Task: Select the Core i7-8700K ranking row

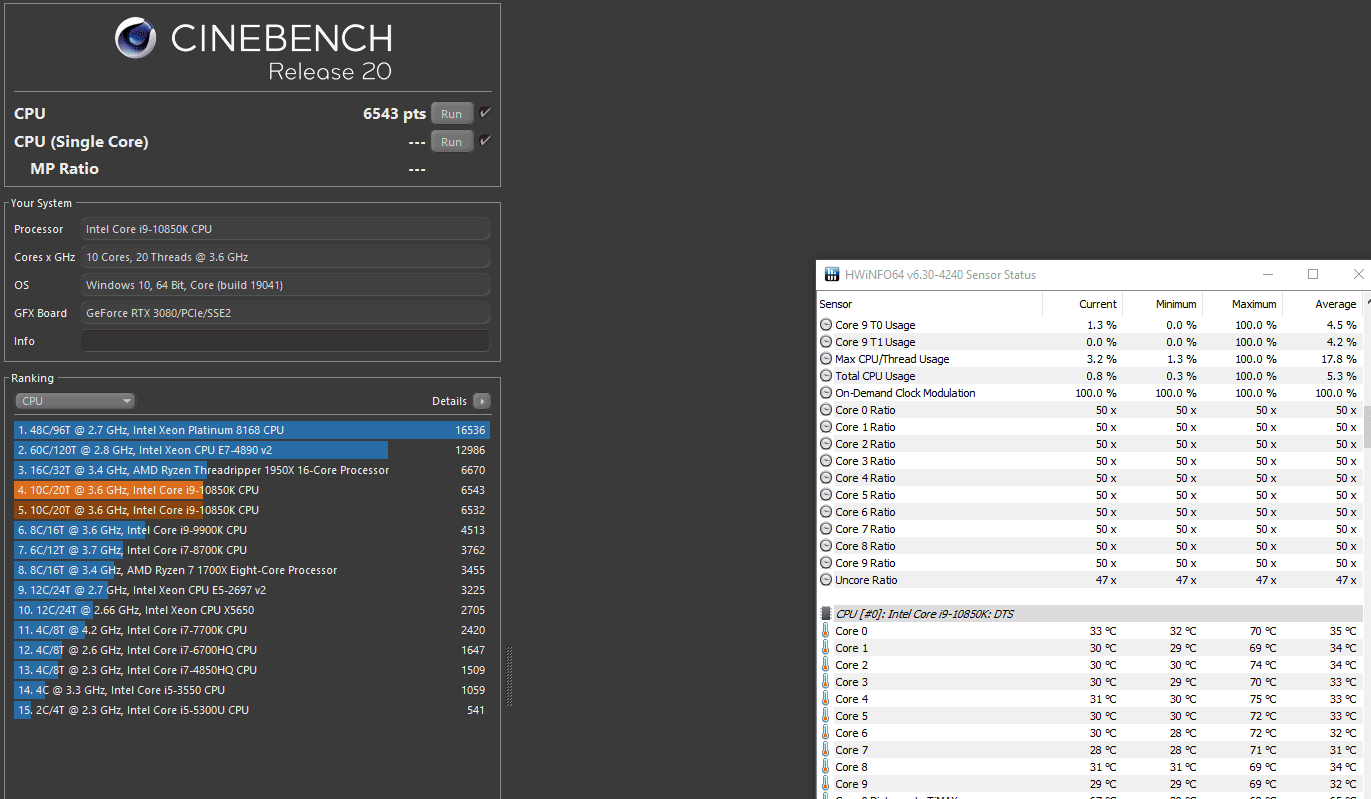Action: point(252,550)
